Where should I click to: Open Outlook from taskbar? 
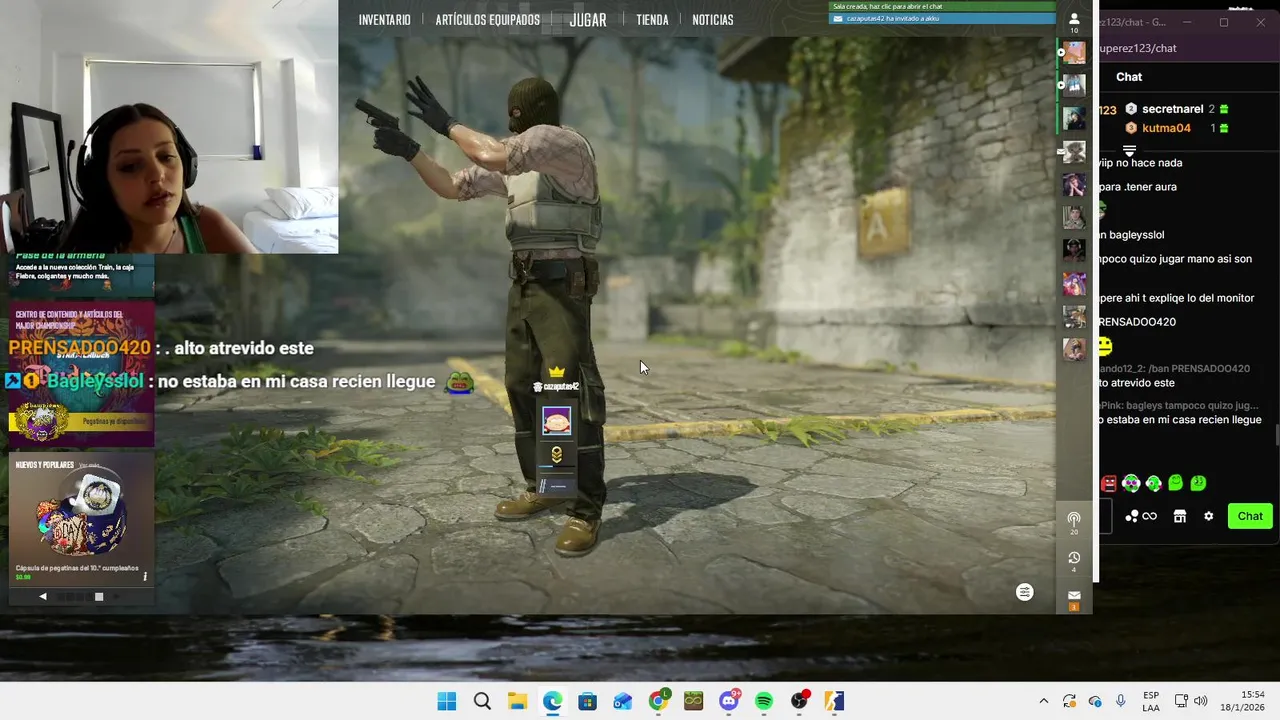[x=623, y=701]
